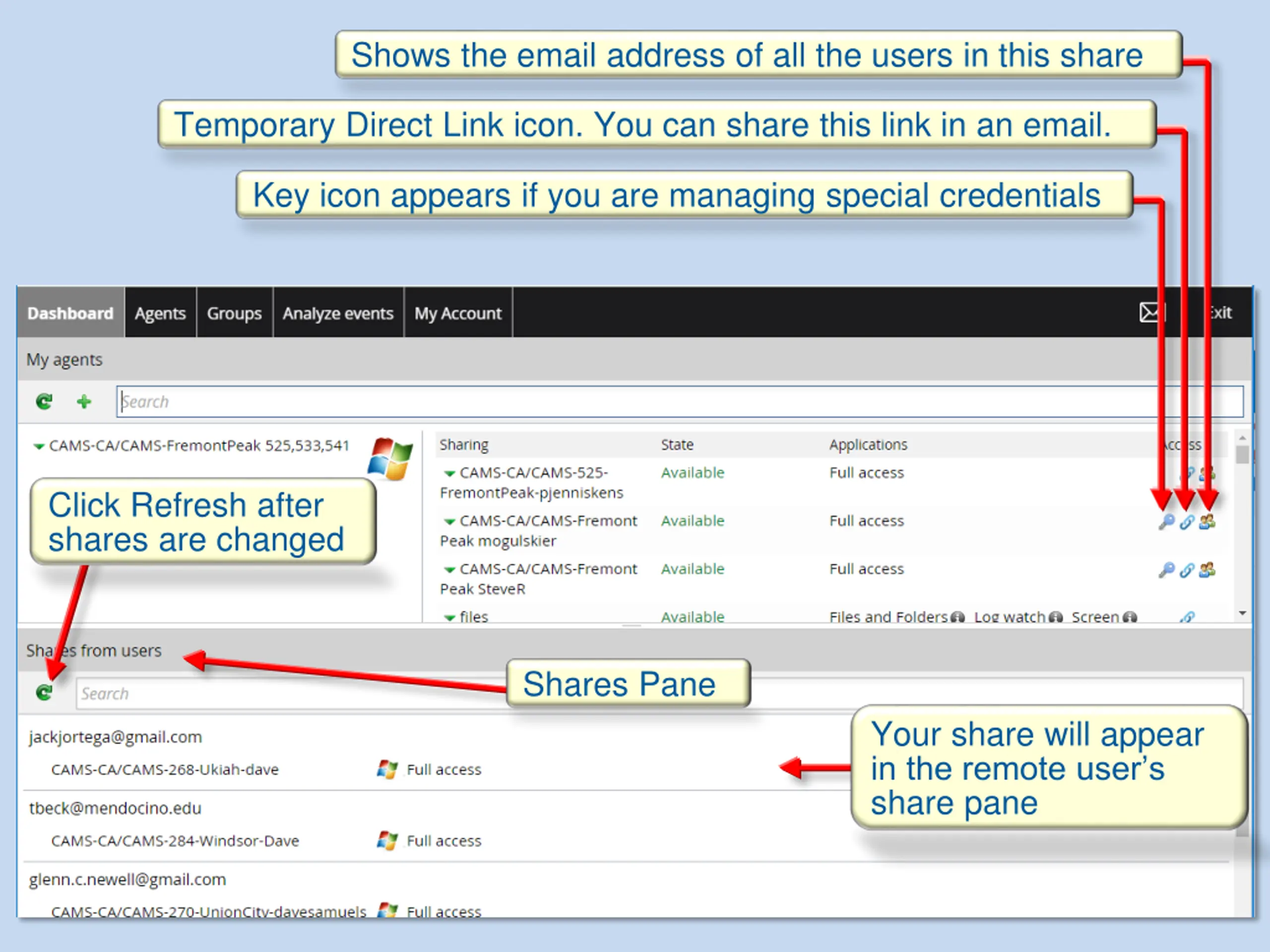Click the My agents search field
The width and height of the screenshot is (1270, 952).
click(x=680, y=401)
